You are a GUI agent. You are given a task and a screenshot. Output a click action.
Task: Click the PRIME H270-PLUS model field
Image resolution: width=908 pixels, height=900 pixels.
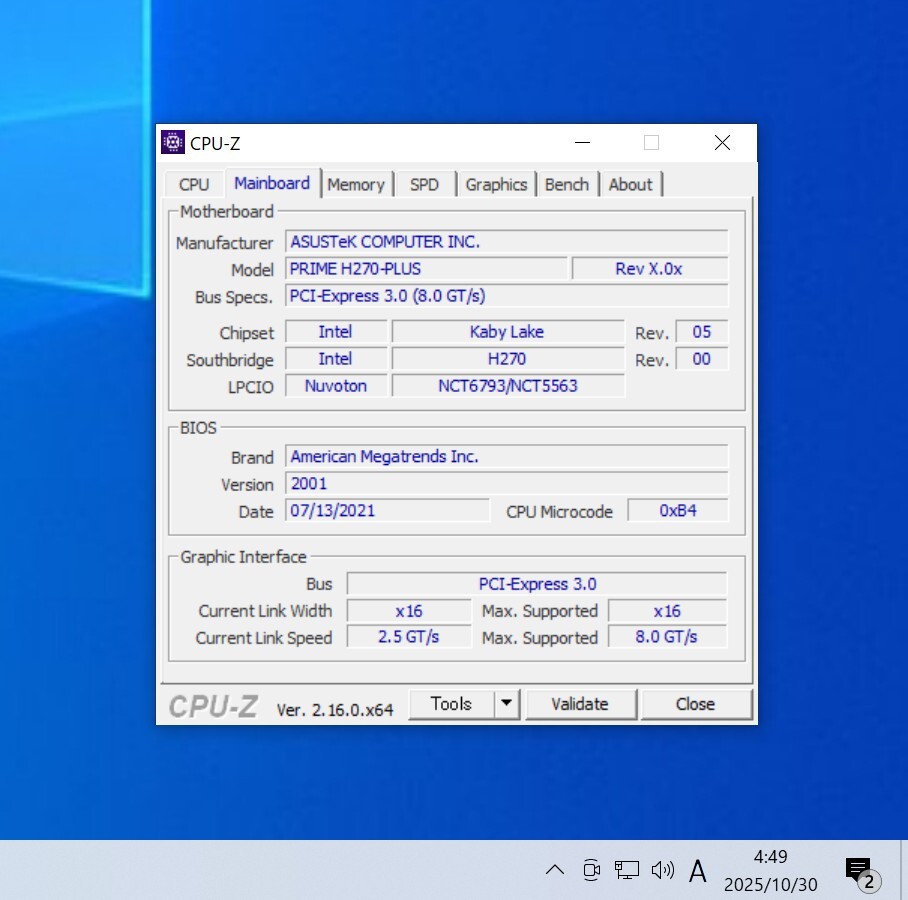(x=426, y=269)
